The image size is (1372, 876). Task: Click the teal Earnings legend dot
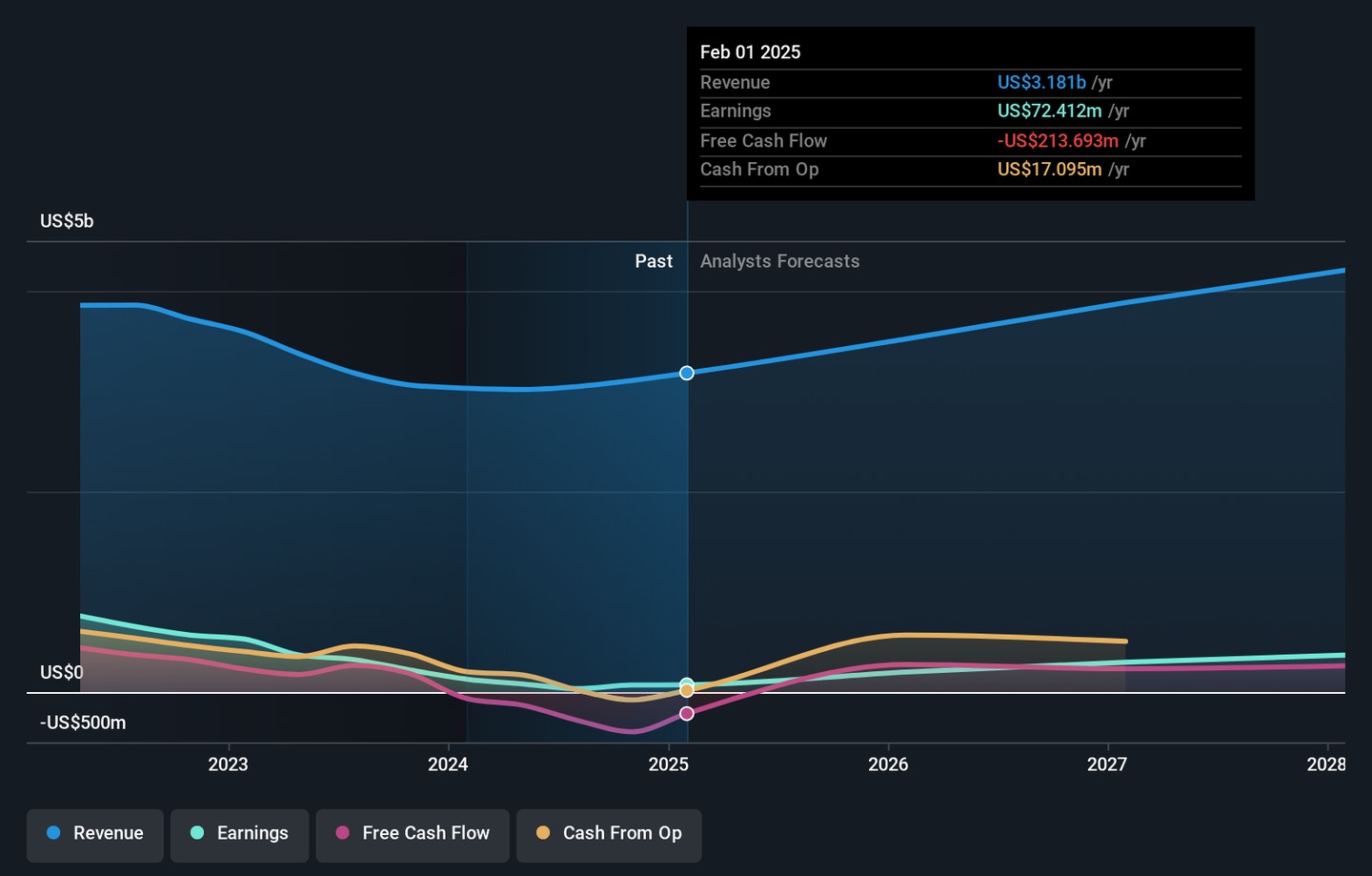(197, 833)
